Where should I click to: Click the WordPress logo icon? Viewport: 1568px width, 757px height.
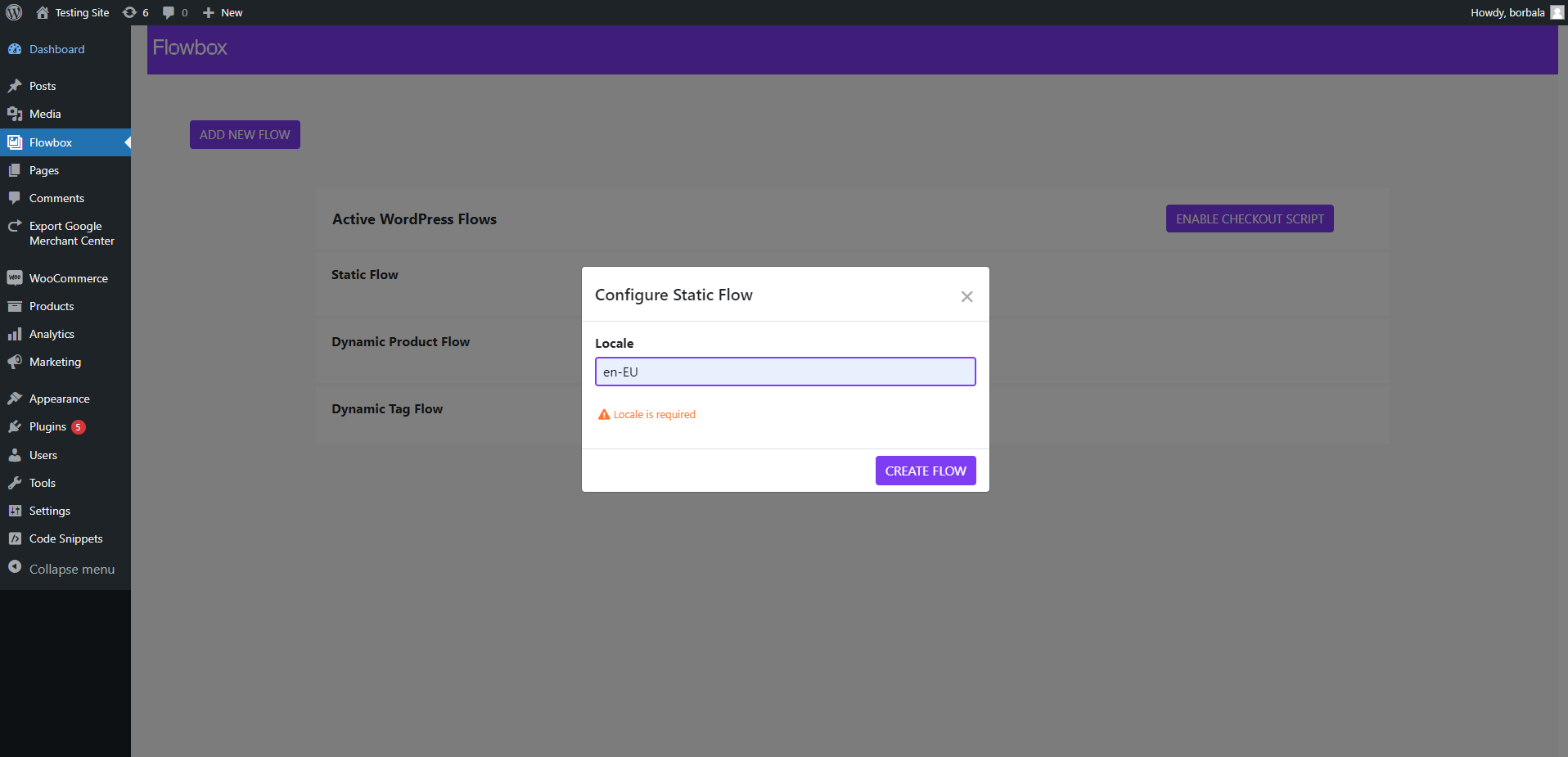pyautogui.click(x=14, y=12)
